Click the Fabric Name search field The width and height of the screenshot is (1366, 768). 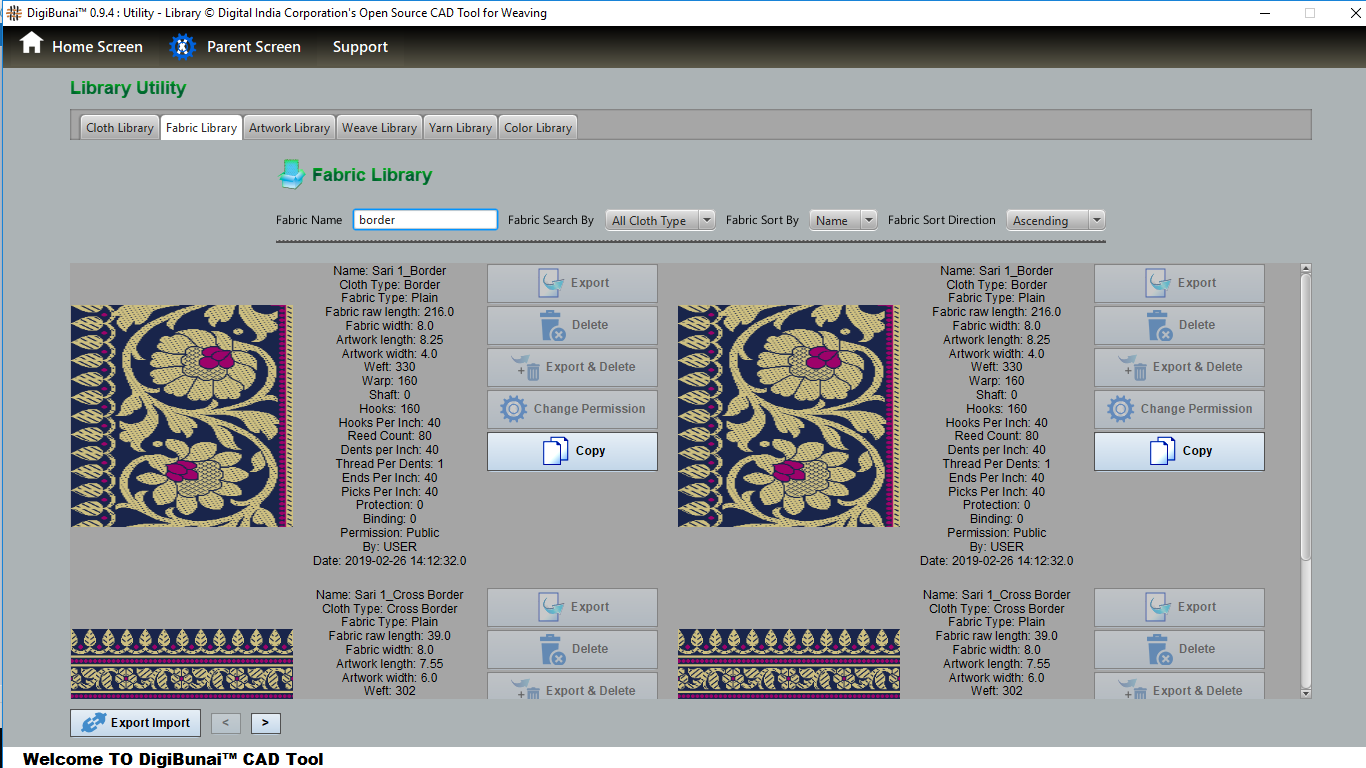click(x=425, y=220)
